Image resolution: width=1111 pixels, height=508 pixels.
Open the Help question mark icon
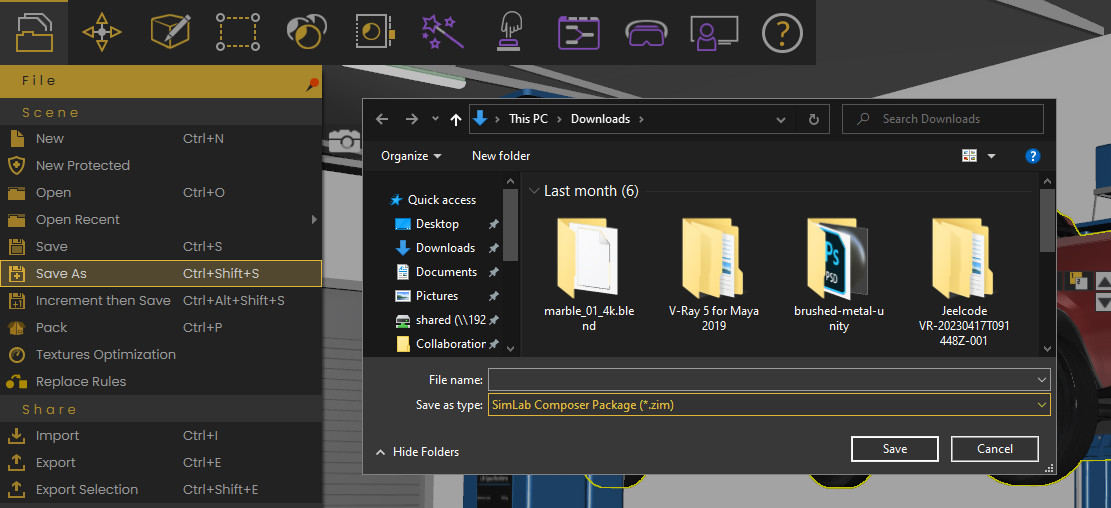click(782, 33)
